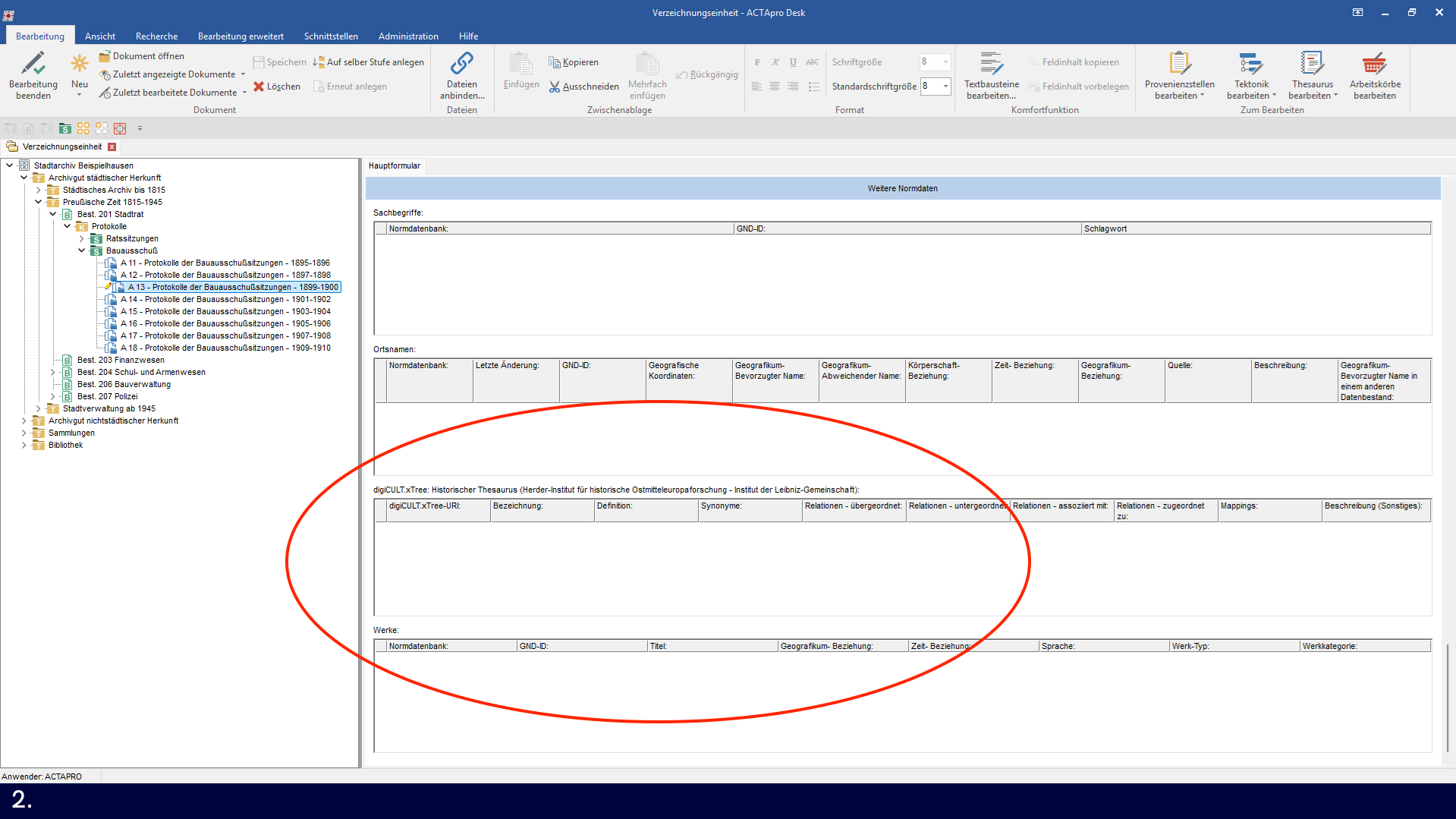This screenshot has width=1456, height=819.
Task: Select A 14 - Protokolle 1901-1902 entry
Action: pos(225,299)
